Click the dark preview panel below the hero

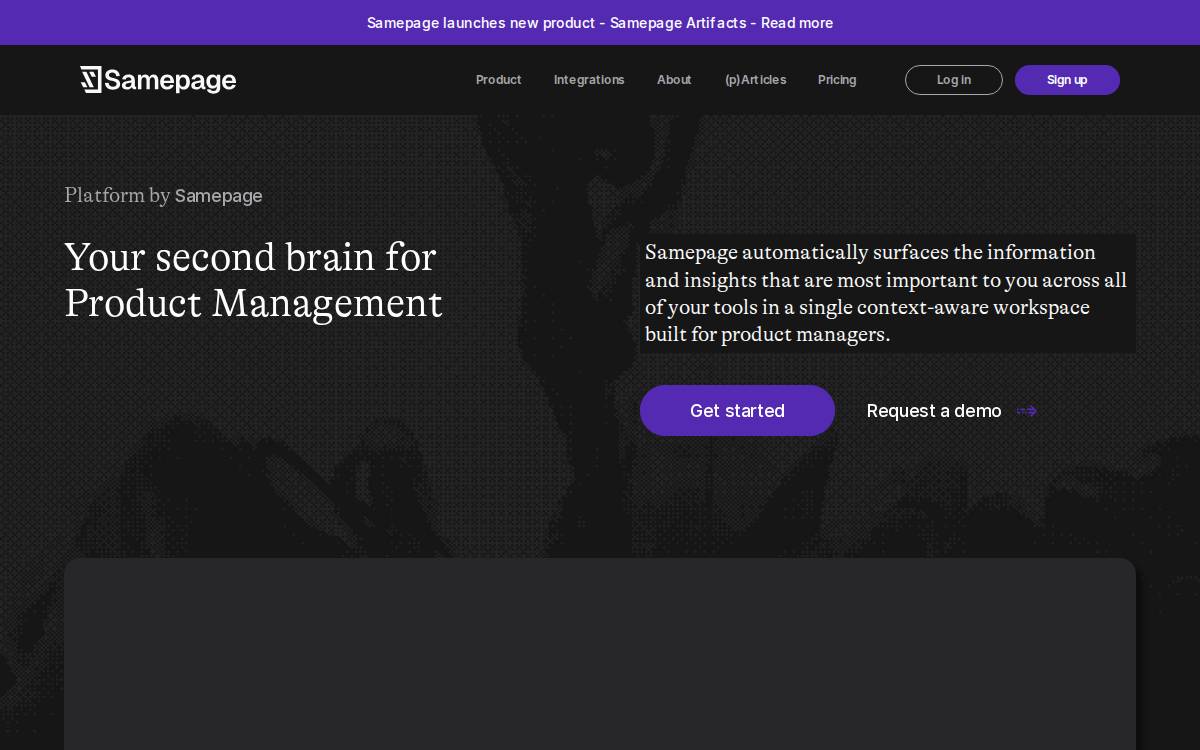coord(600,654)
